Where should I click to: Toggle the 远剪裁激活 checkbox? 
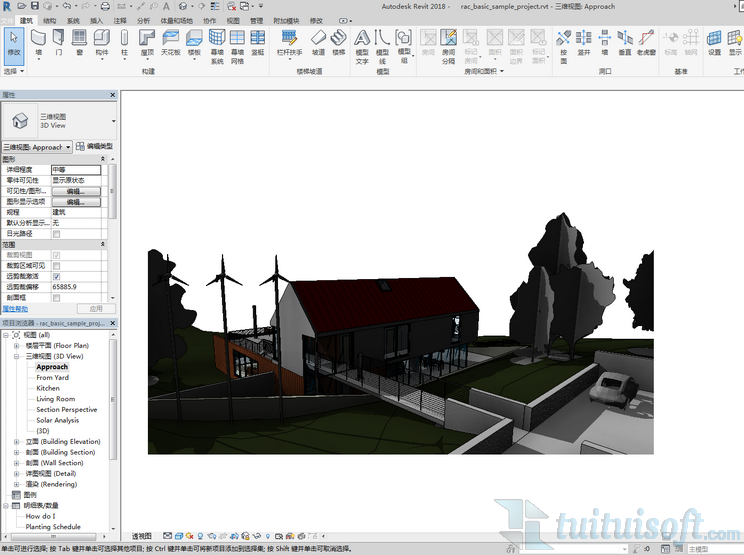coord(57,276)
